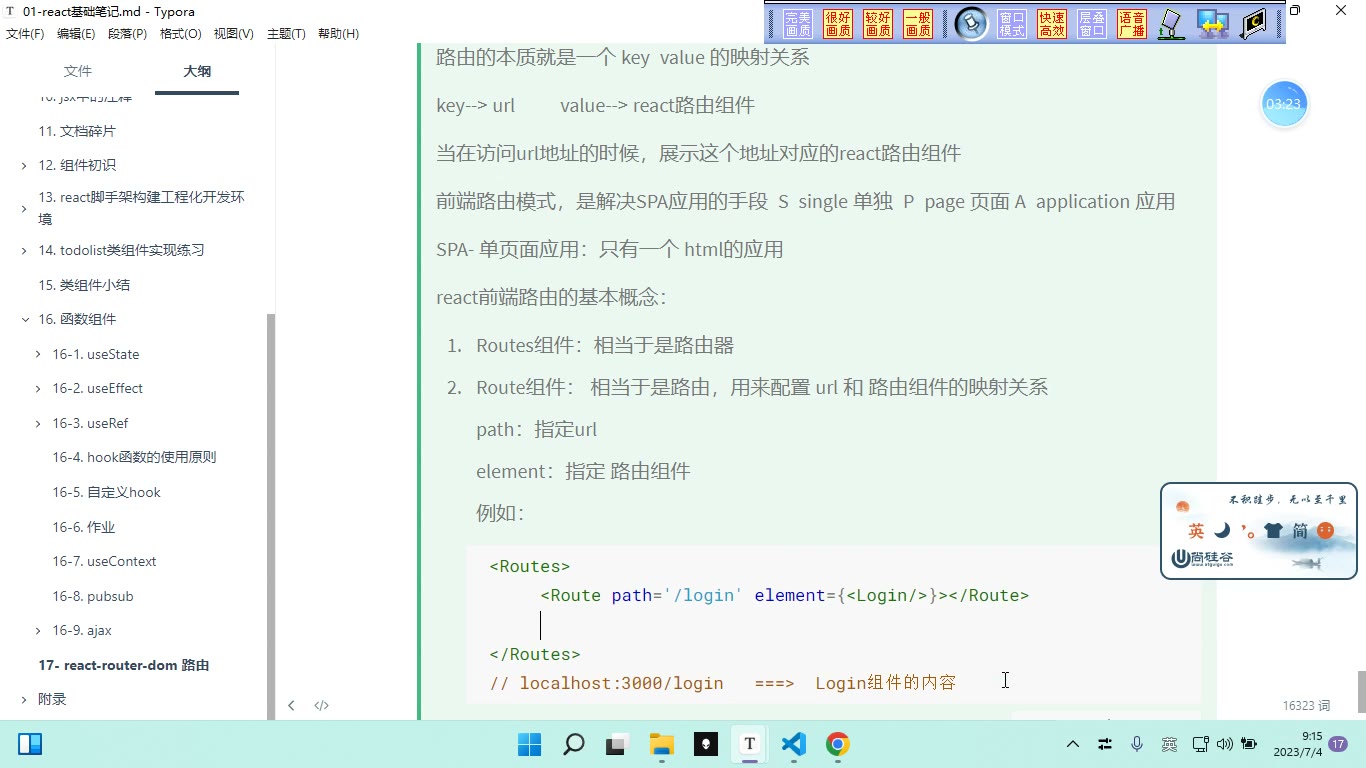Navigate to 15. 类组件小结 heading

tap(84, 285)
